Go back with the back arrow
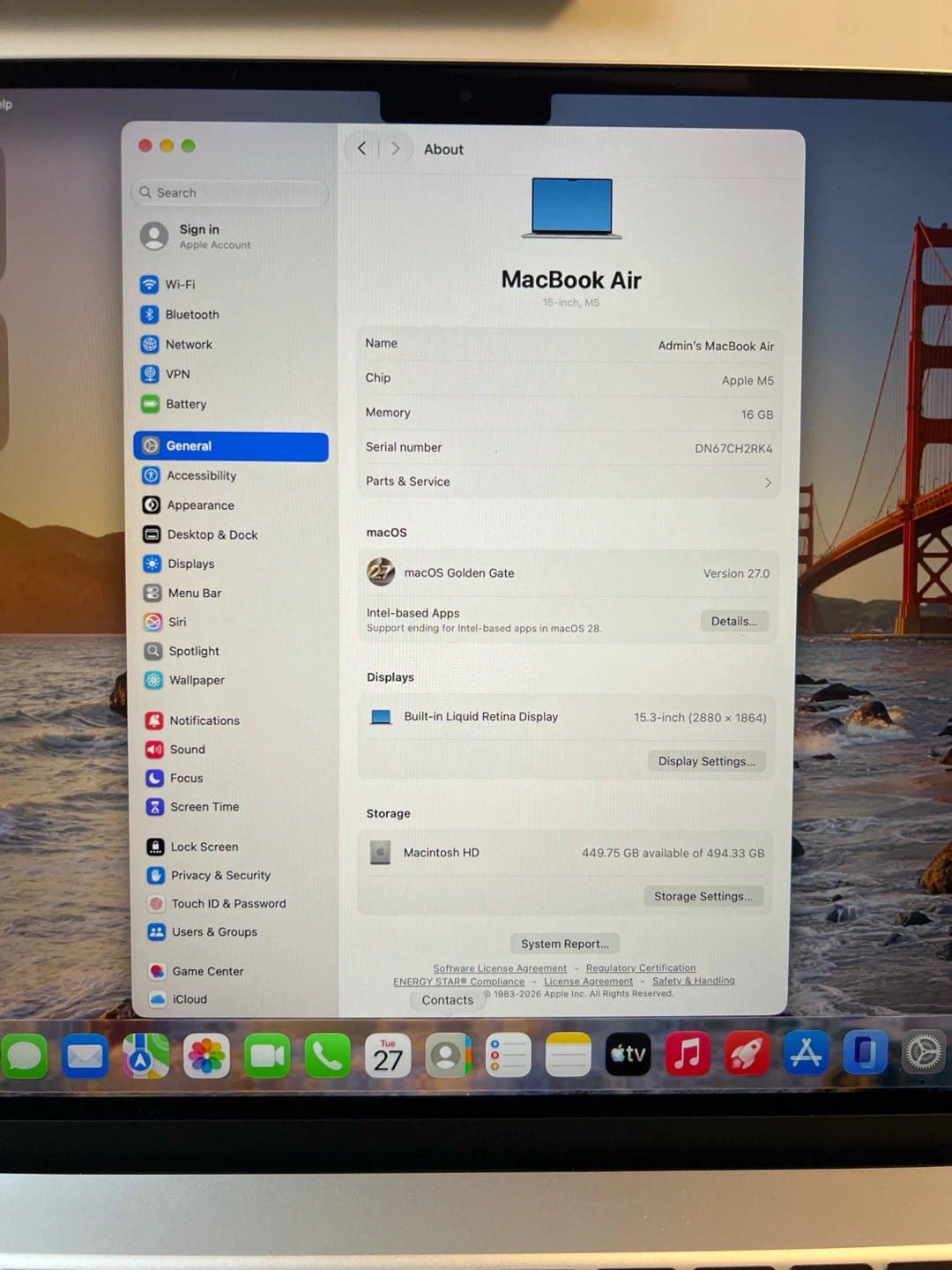Screen dimensions: 952x1270 pos(361,148)
